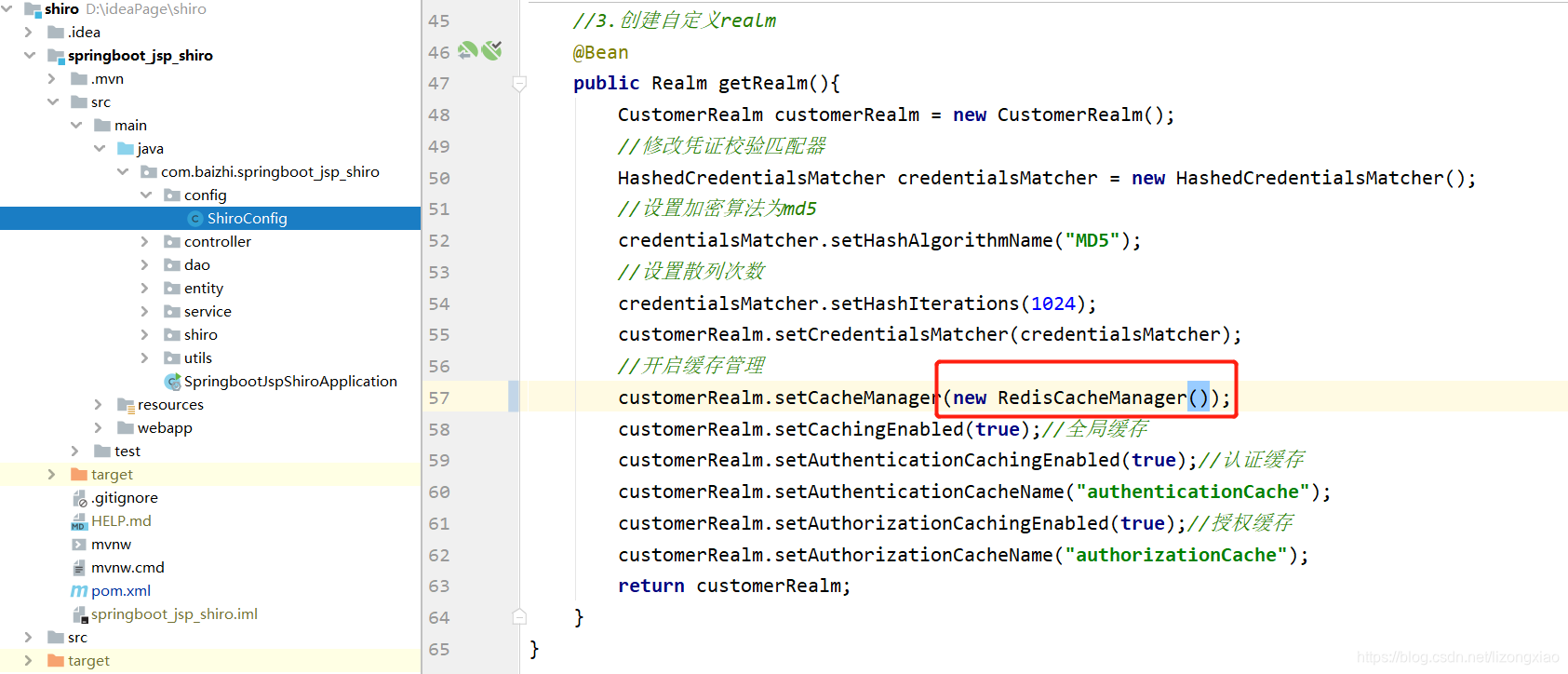Viewport: 1568px width, 674px height.
Task: Click the springboot_jsp_shiro.iml file icon
Action: [80, 614]
